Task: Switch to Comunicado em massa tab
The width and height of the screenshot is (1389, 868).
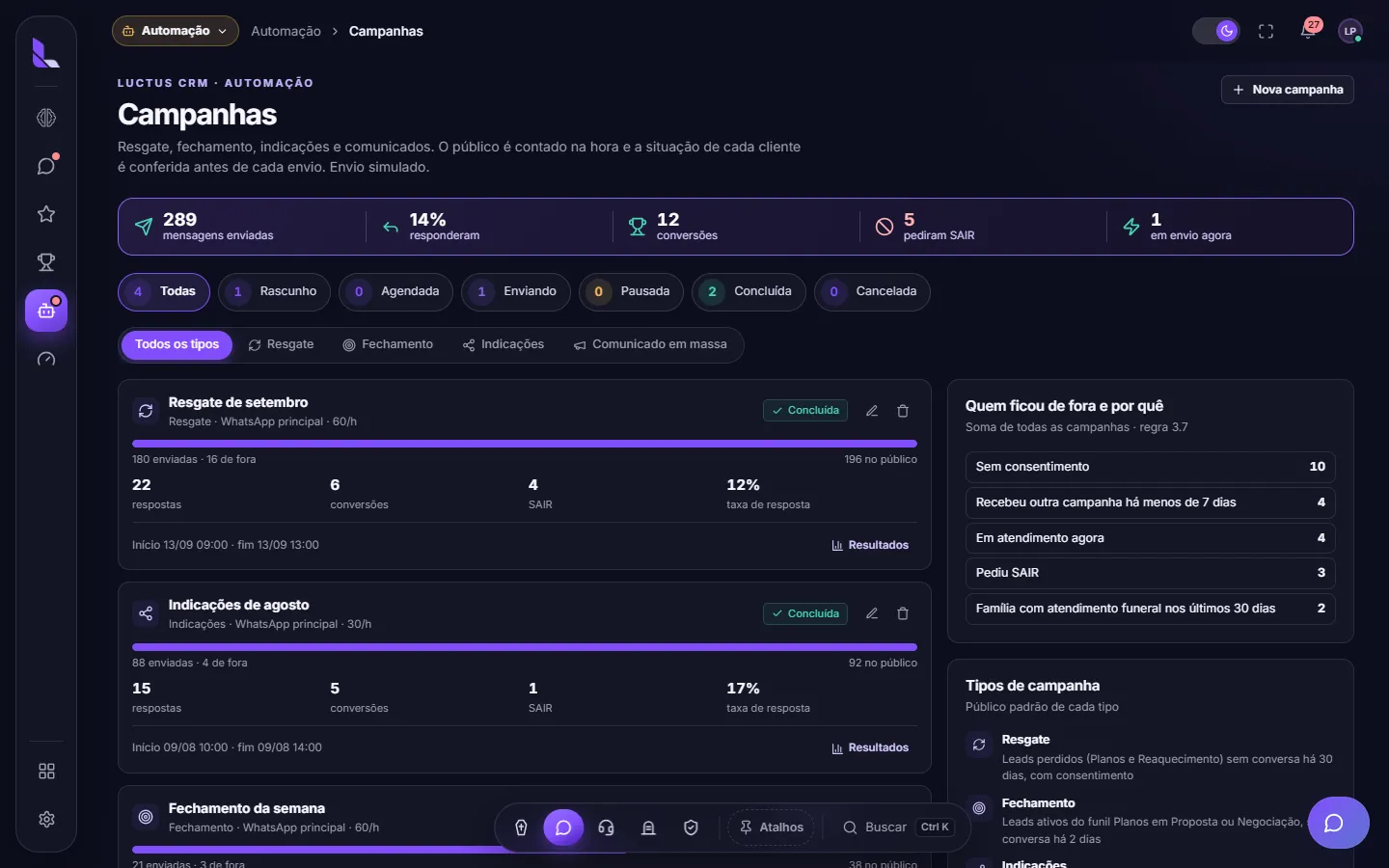Action: tap(650, 344)
